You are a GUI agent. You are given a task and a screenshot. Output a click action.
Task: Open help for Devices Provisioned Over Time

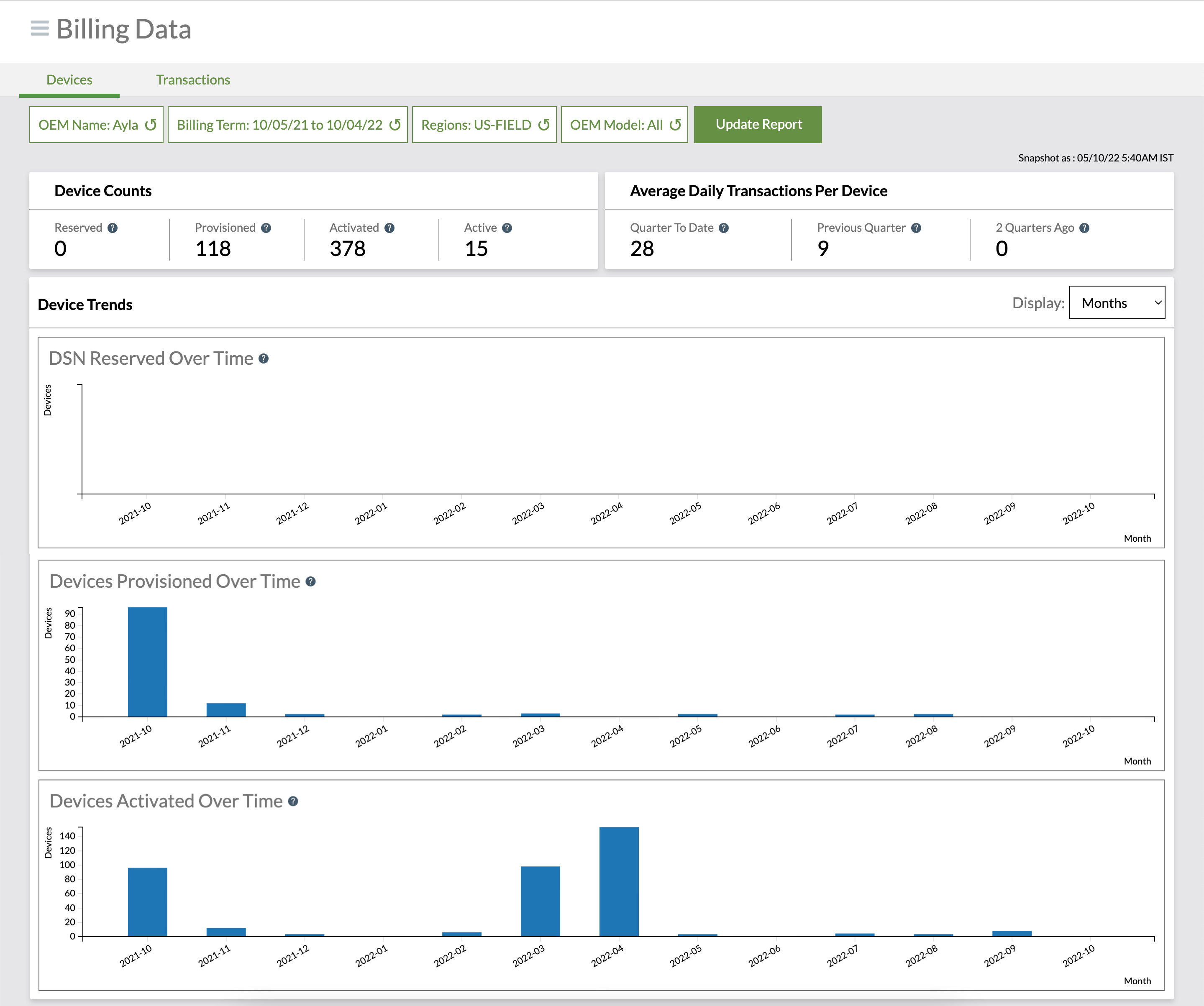(311, 581)
